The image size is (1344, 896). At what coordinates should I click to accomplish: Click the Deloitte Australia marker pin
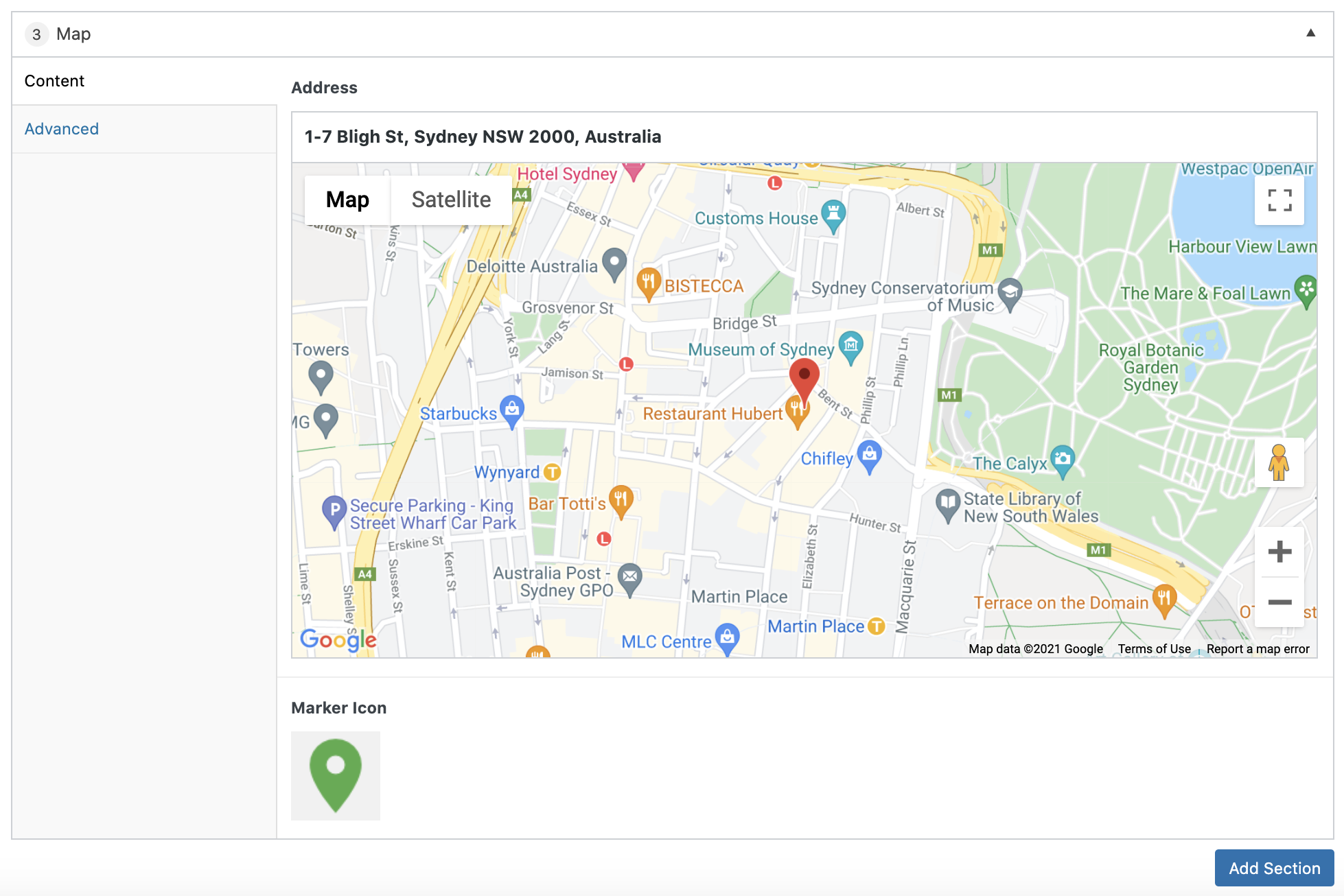tap(614, 264)
